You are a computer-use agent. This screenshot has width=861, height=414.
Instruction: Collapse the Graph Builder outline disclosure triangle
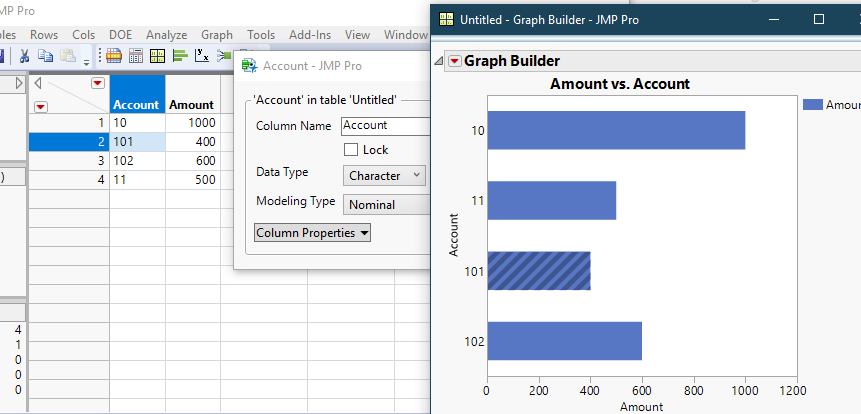tap(439, 62)
